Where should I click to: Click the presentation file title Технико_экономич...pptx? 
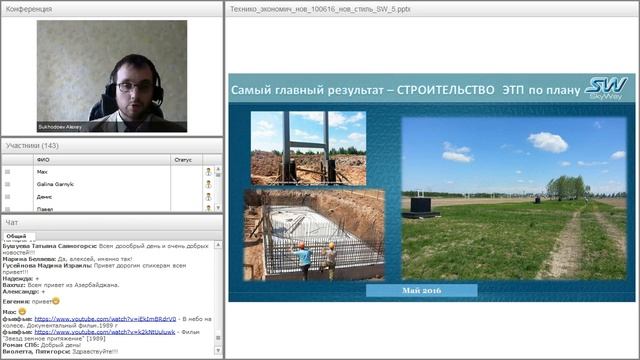pos(320,9)
